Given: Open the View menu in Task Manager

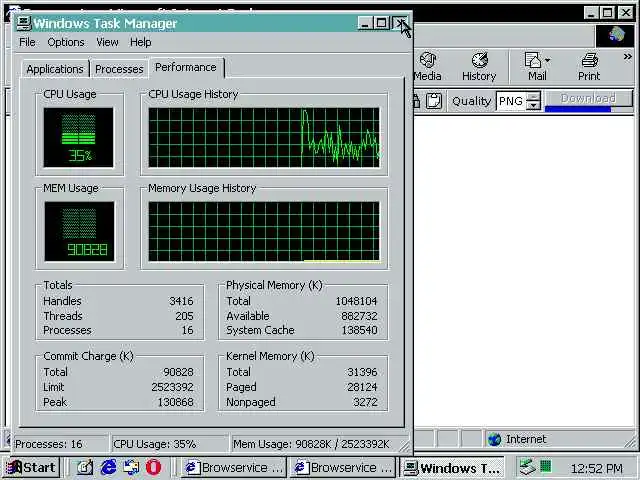Looking at the screenshot, I should point(107,42).
